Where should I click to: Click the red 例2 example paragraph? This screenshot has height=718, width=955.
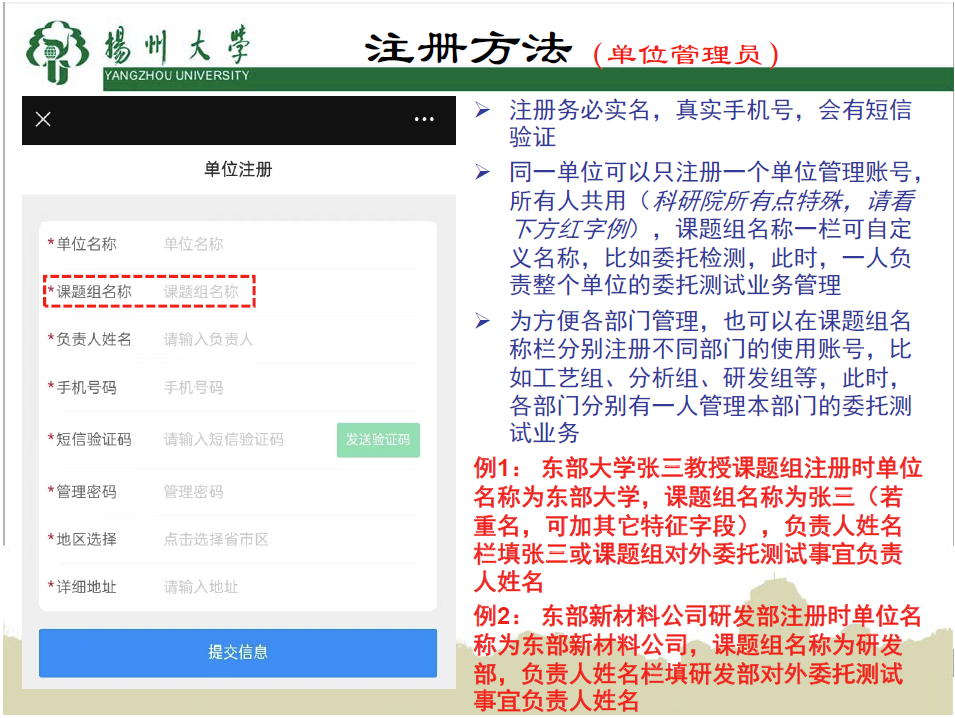698,658
